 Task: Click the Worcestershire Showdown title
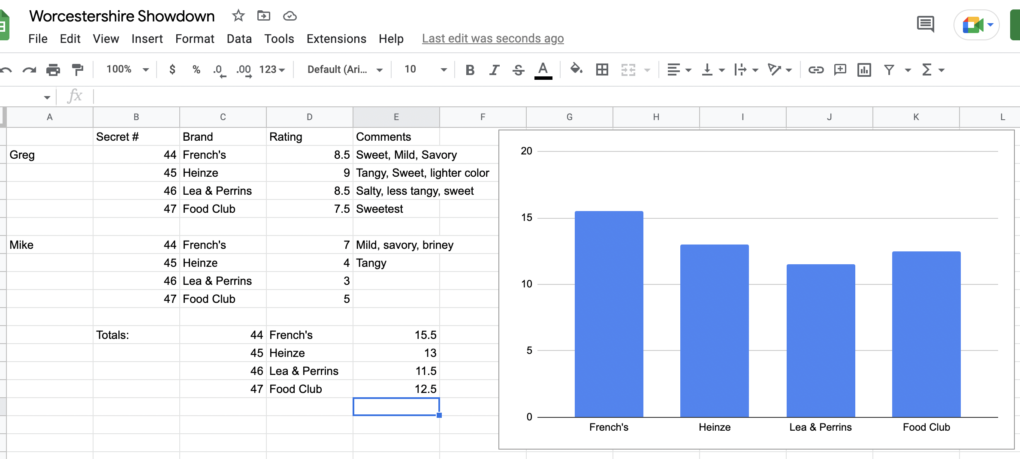point(124,16)
